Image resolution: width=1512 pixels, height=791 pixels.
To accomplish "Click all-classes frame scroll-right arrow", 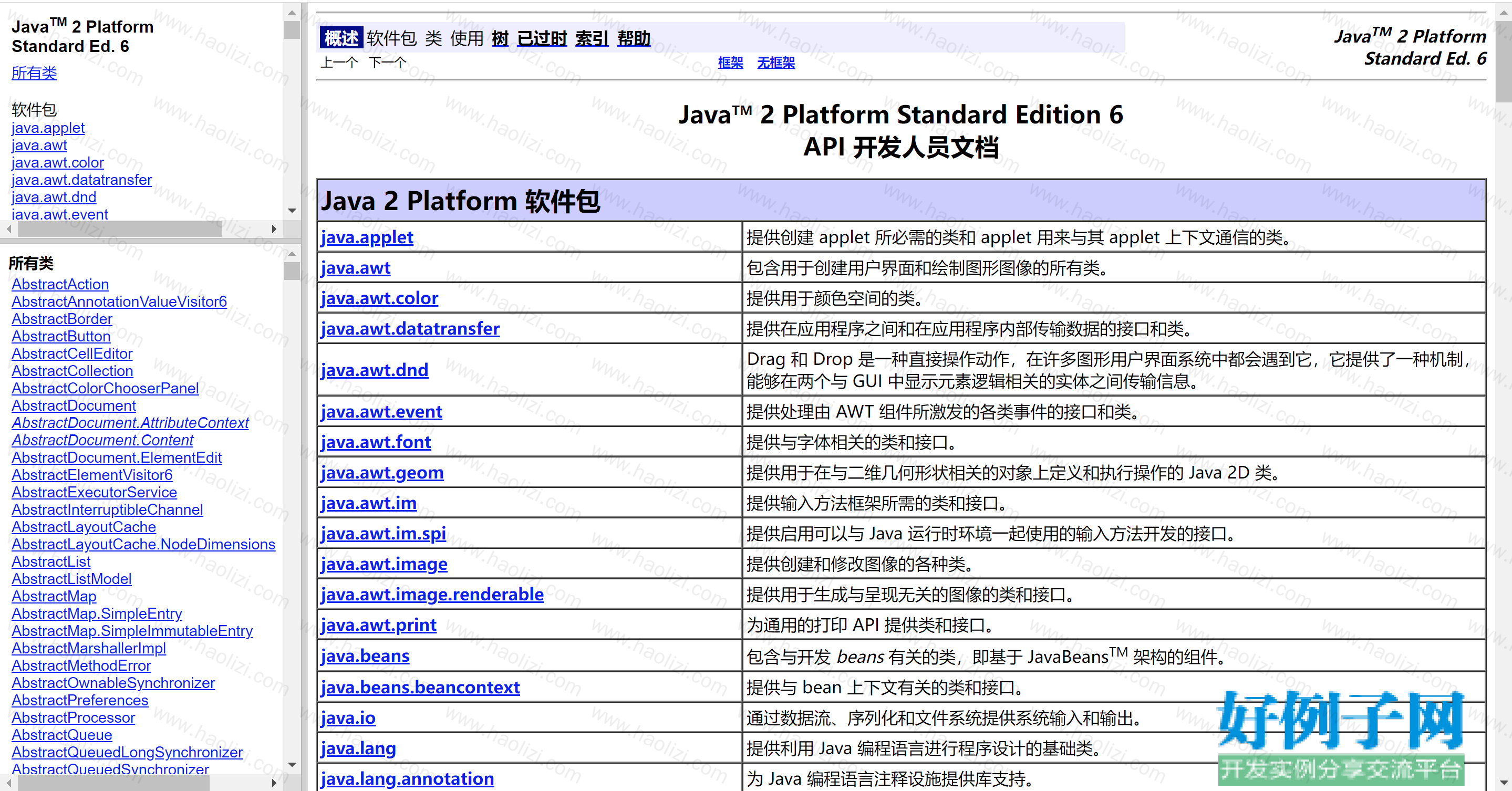I will [274, 783].
